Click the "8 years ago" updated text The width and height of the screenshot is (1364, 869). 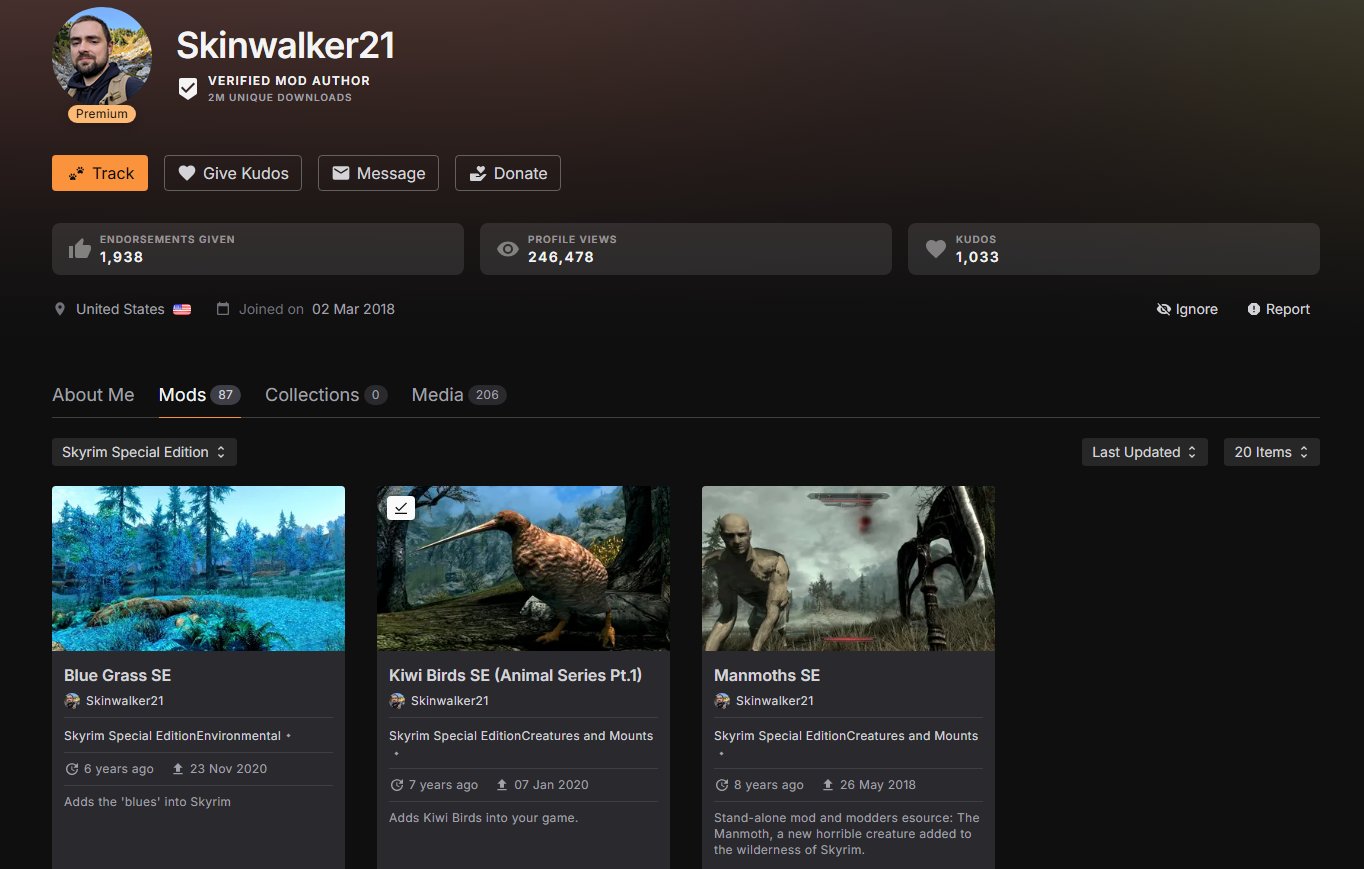(x=769, y=785)
